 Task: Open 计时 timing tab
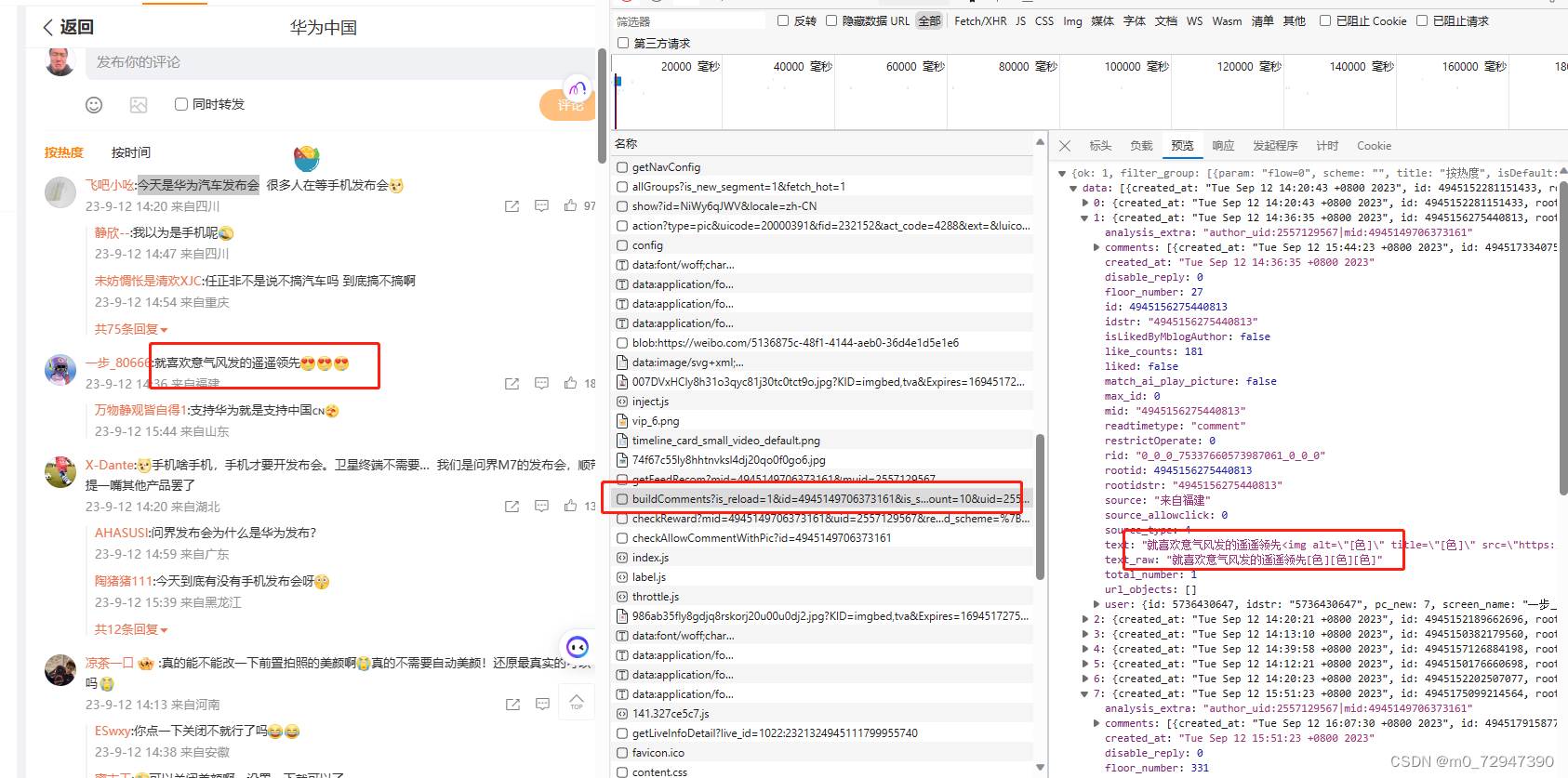coord(1327,146)
